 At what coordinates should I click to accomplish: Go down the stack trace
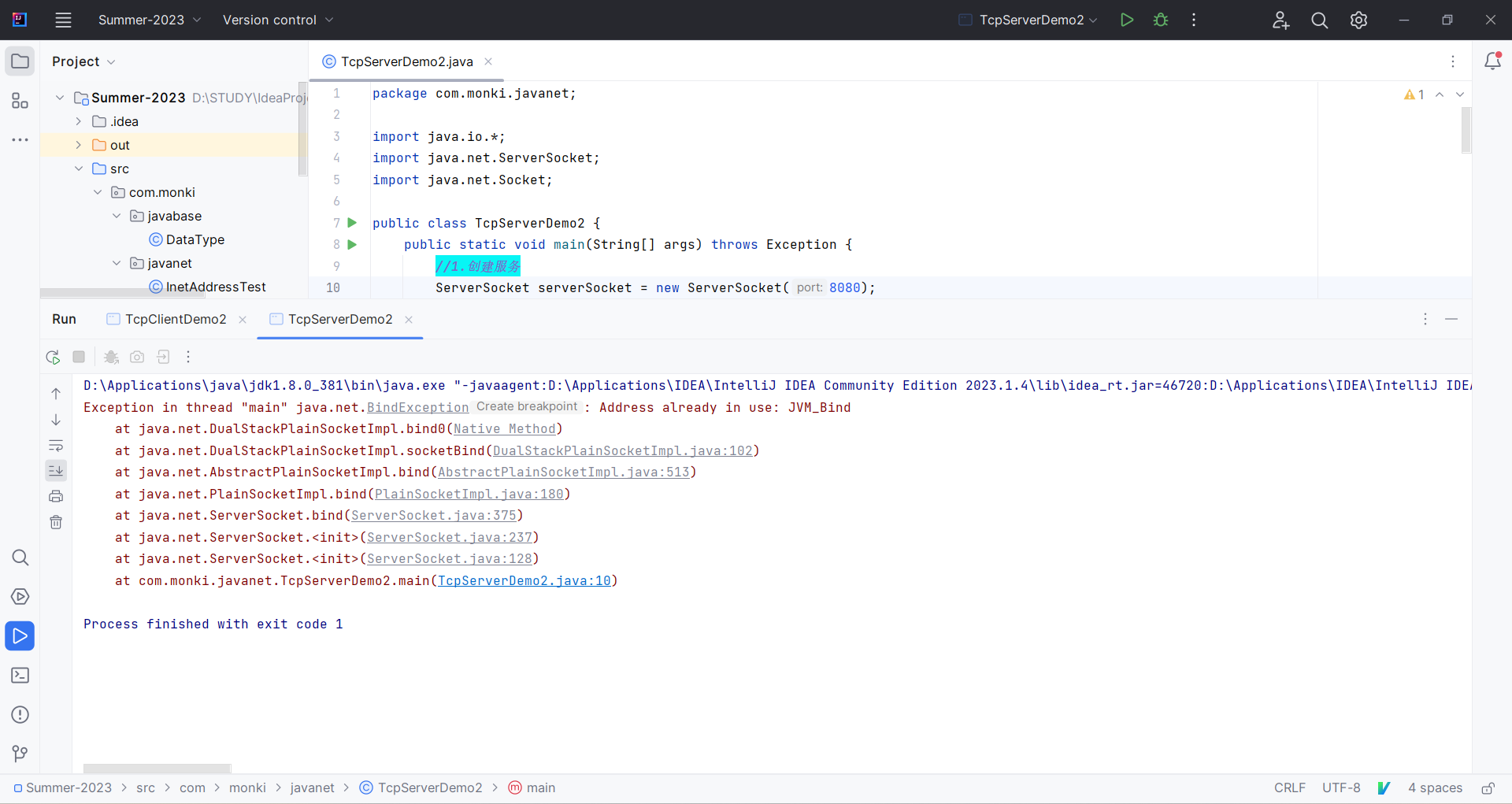tap(56, 420)
